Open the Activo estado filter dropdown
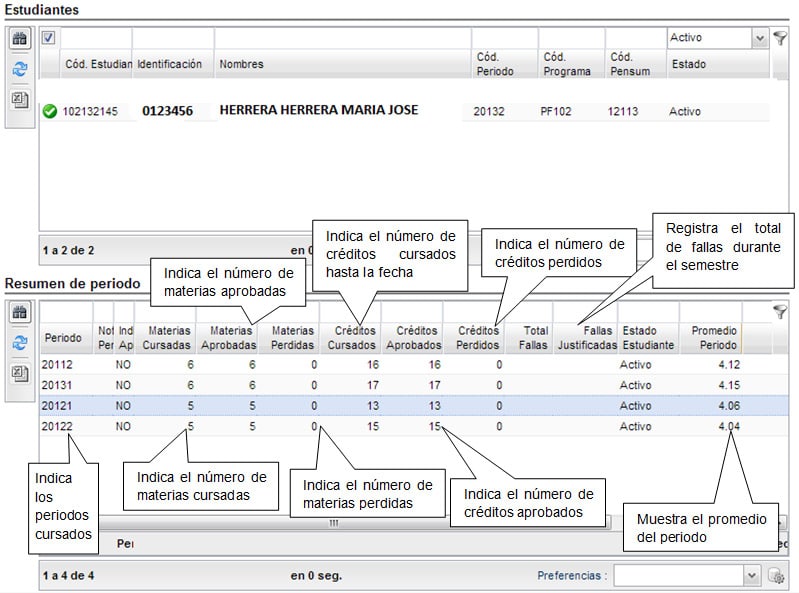 coord(759,38)
